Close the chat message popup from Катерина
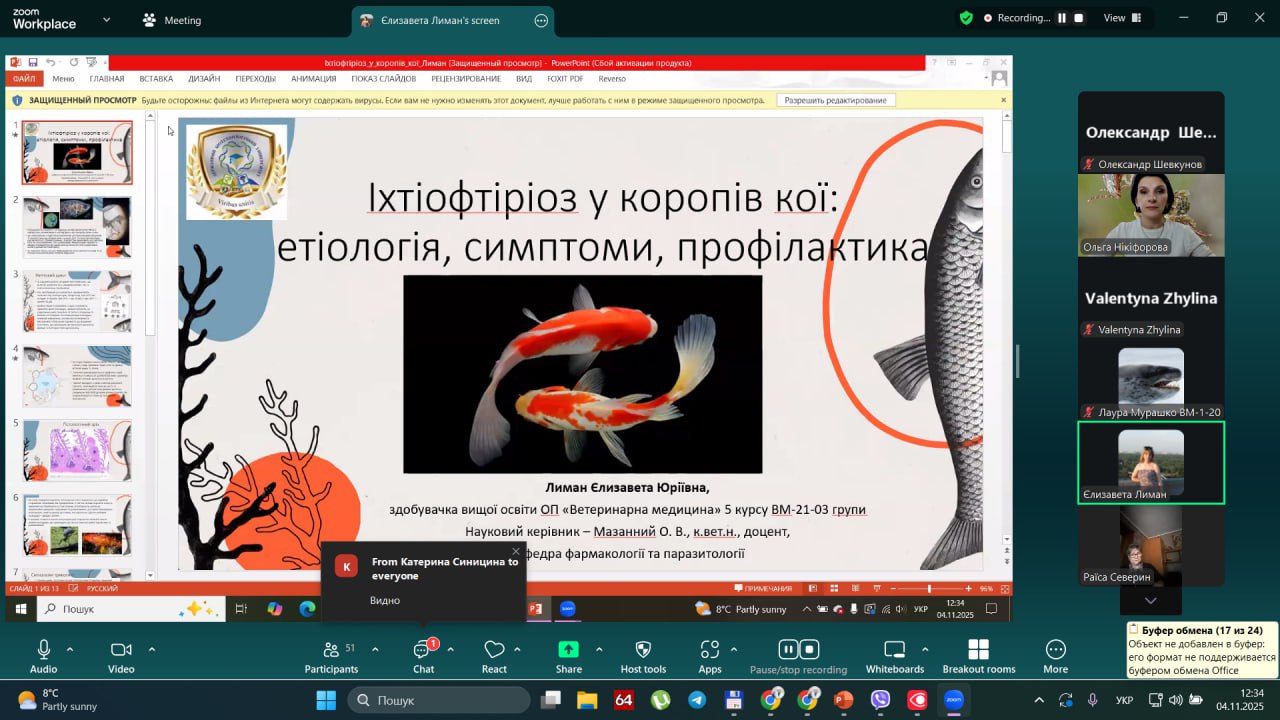This screenshot has width=1280, height=720. pos(516,551)
